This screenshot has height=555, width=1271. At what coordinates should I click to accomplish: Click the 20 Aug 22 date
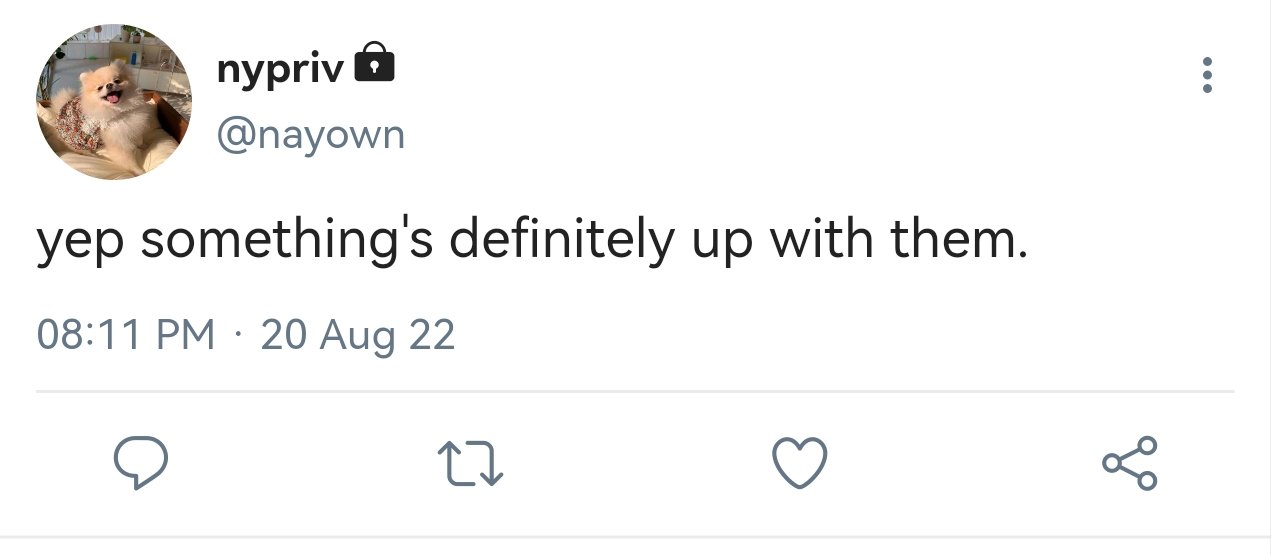358,335
